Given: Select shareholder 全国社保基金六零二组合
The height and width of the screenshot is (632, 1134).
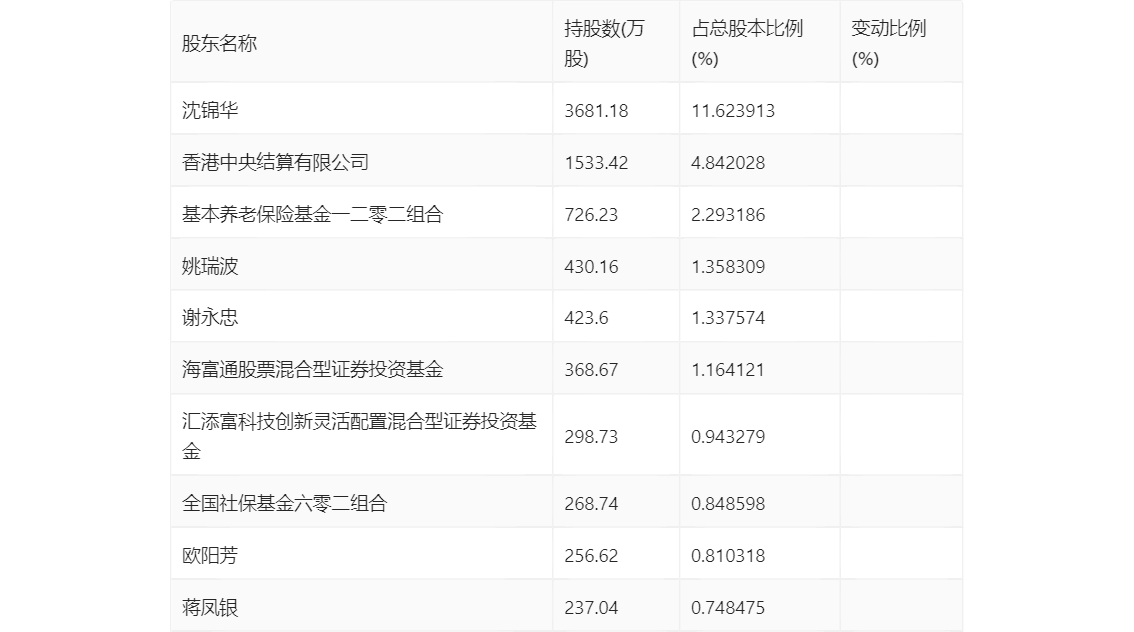Looking at the screenshot, I should click(285, 503).
